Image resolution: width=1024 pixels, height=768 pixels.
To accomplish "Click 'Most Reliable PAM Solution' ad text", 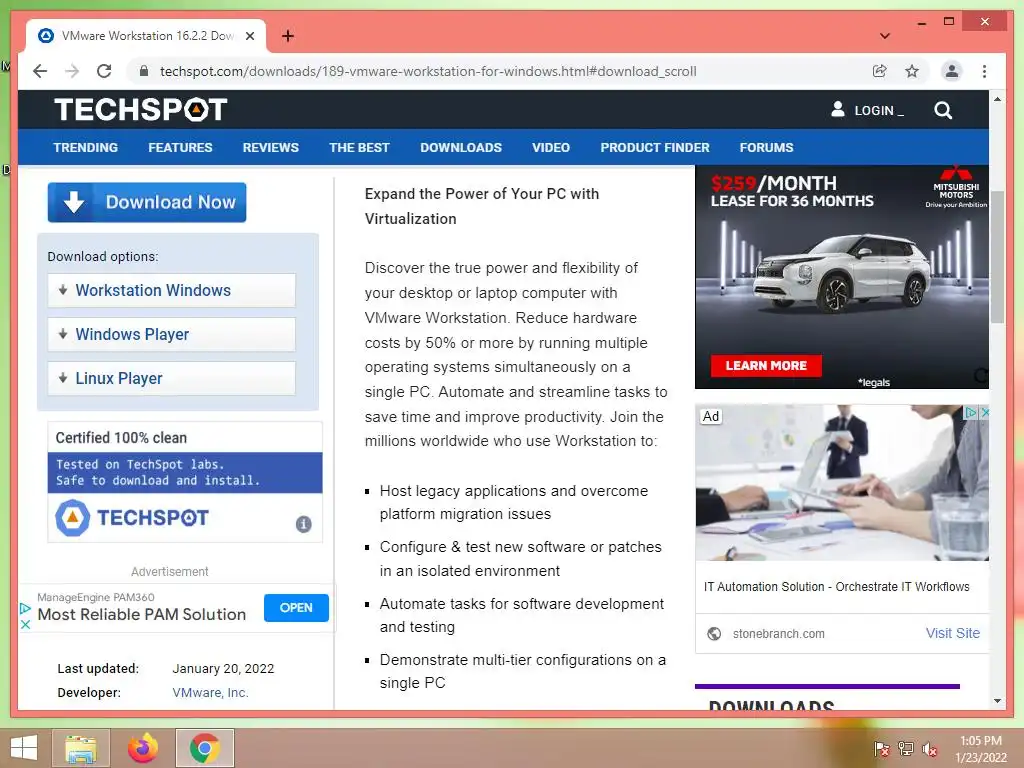I will tap(142, 615).
